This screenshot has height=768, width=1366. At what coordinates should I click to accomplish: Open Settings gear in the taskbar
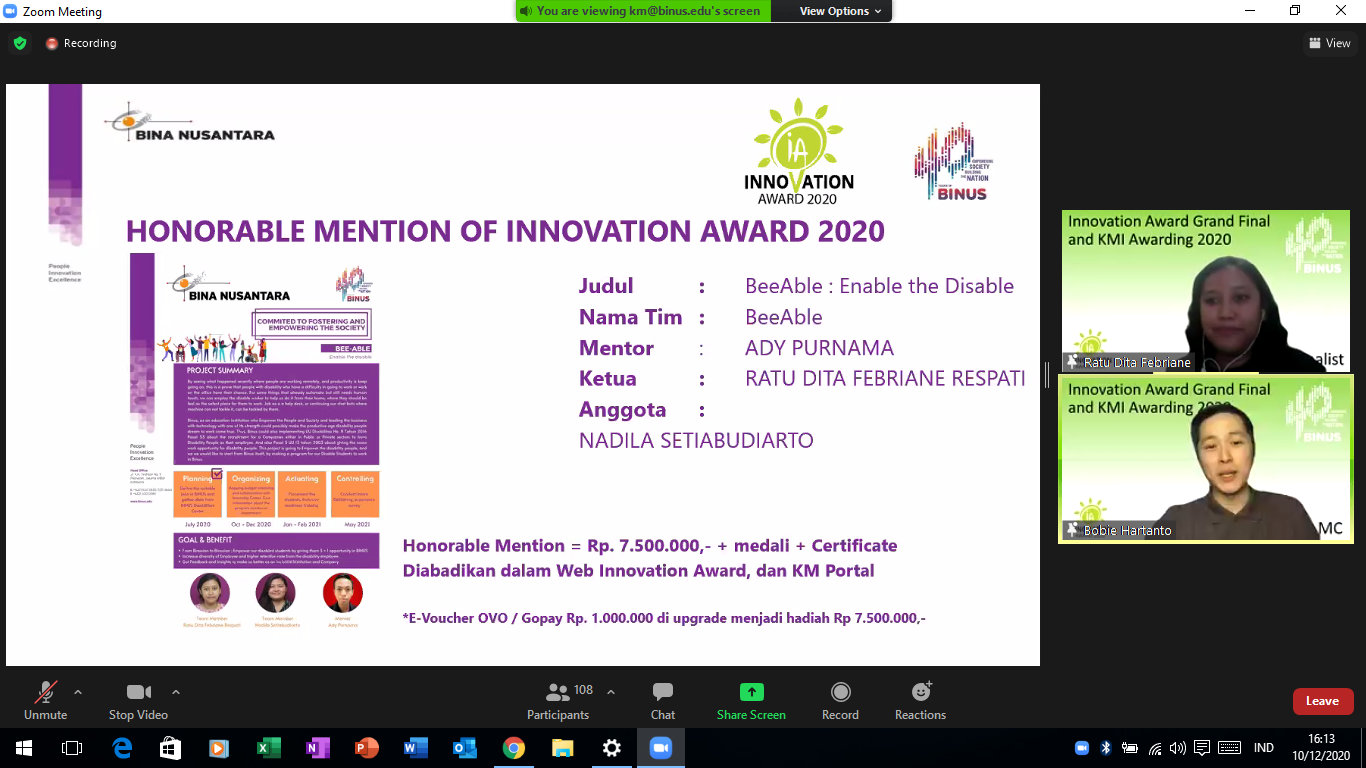point(612,748)
